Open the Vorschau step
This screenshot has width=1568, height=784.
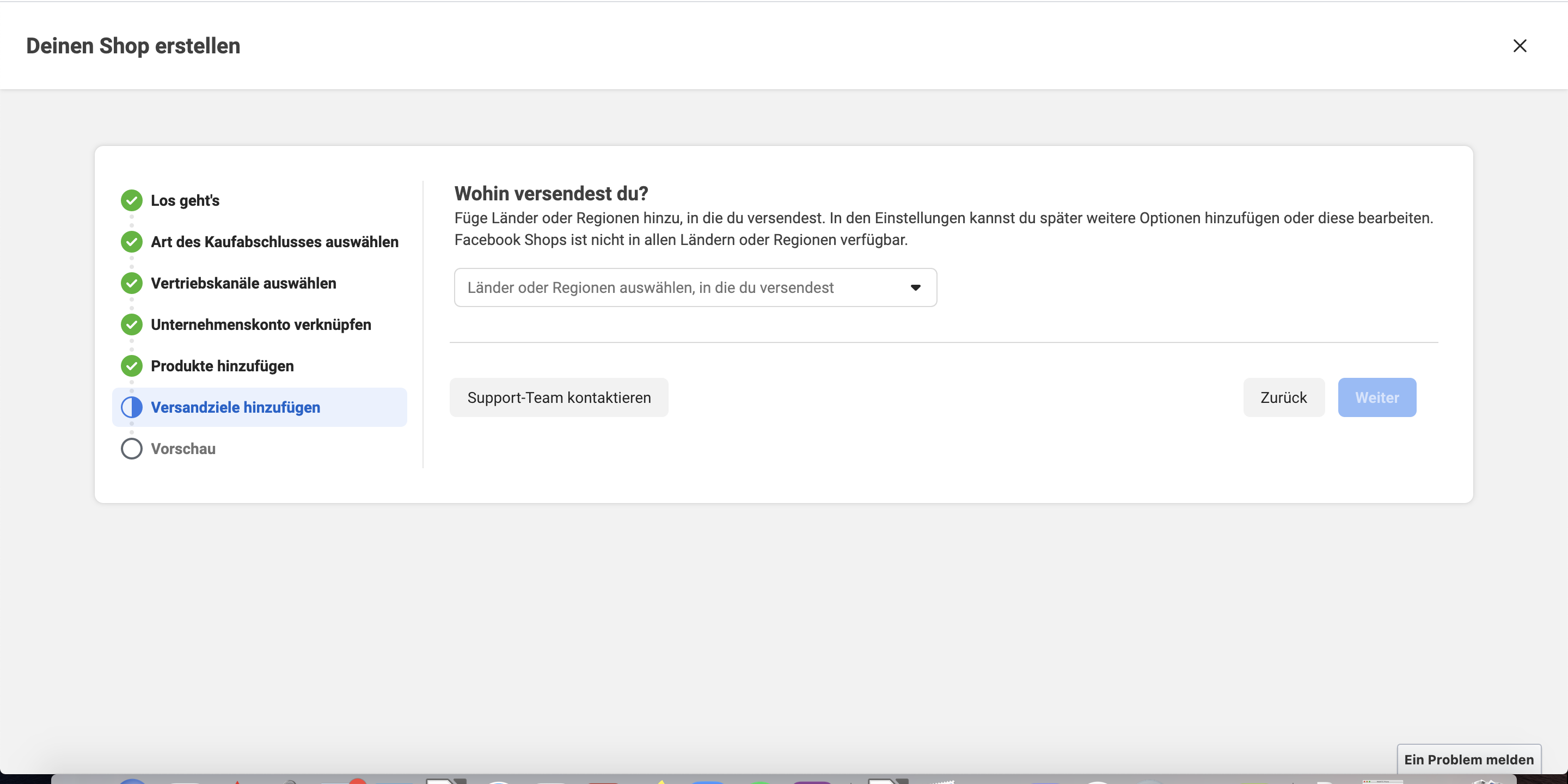[183, 449]
